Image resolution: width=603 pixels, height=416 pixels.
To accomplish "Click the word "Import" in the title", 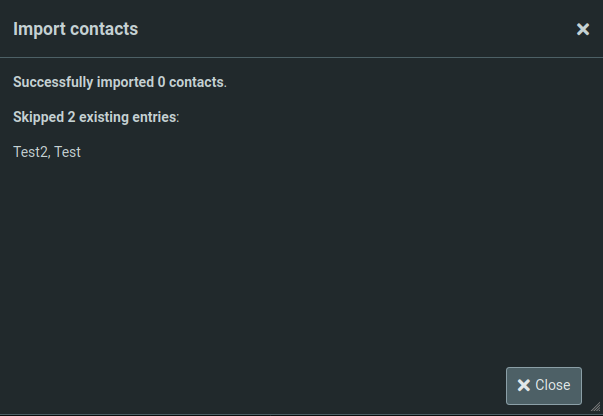I will click(x=39, y=29).
